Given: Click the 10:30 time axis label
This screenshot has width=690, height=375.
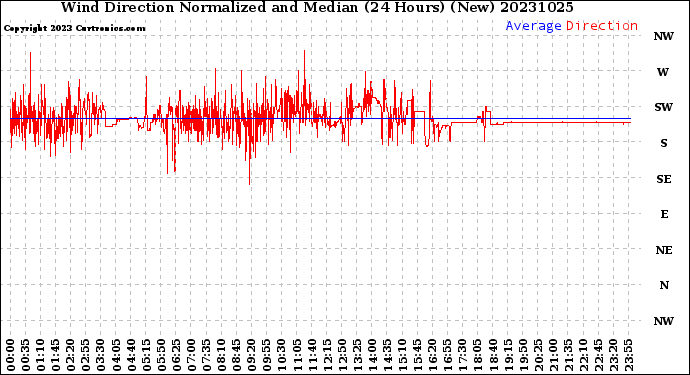Looking at the screenshot, I should pyautogui.click(x=282, y=355).
